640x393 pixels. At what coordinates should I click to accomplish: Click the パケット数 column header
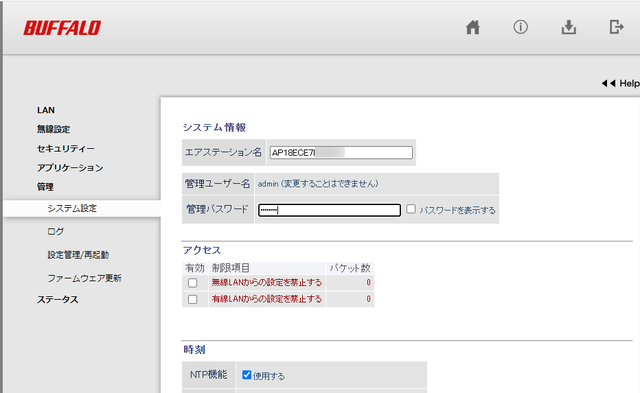pos(350,268)
